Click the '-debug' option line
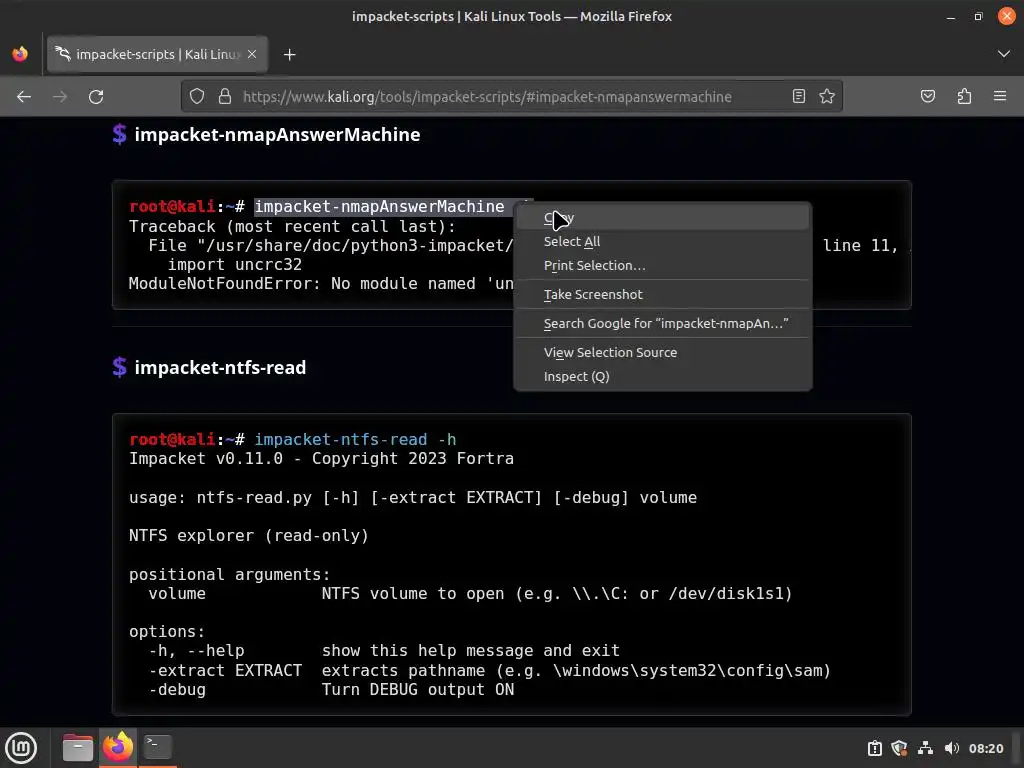The height and width of the screenshot is (768, 1024). click(x=331, y=690)
